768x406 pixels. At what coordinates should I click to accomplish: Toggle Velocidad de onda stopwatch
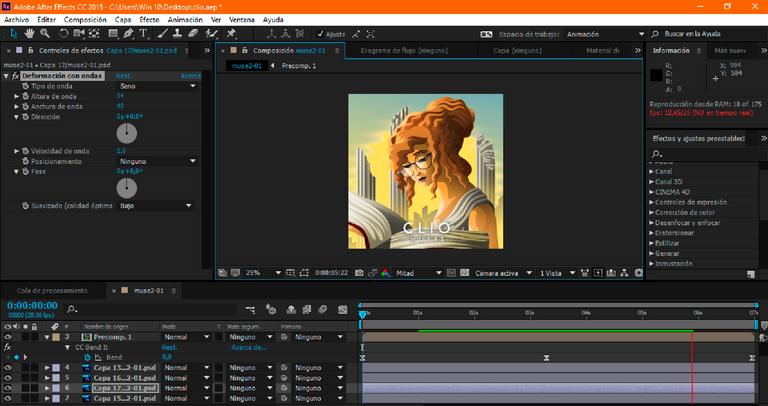pos(25,151)
